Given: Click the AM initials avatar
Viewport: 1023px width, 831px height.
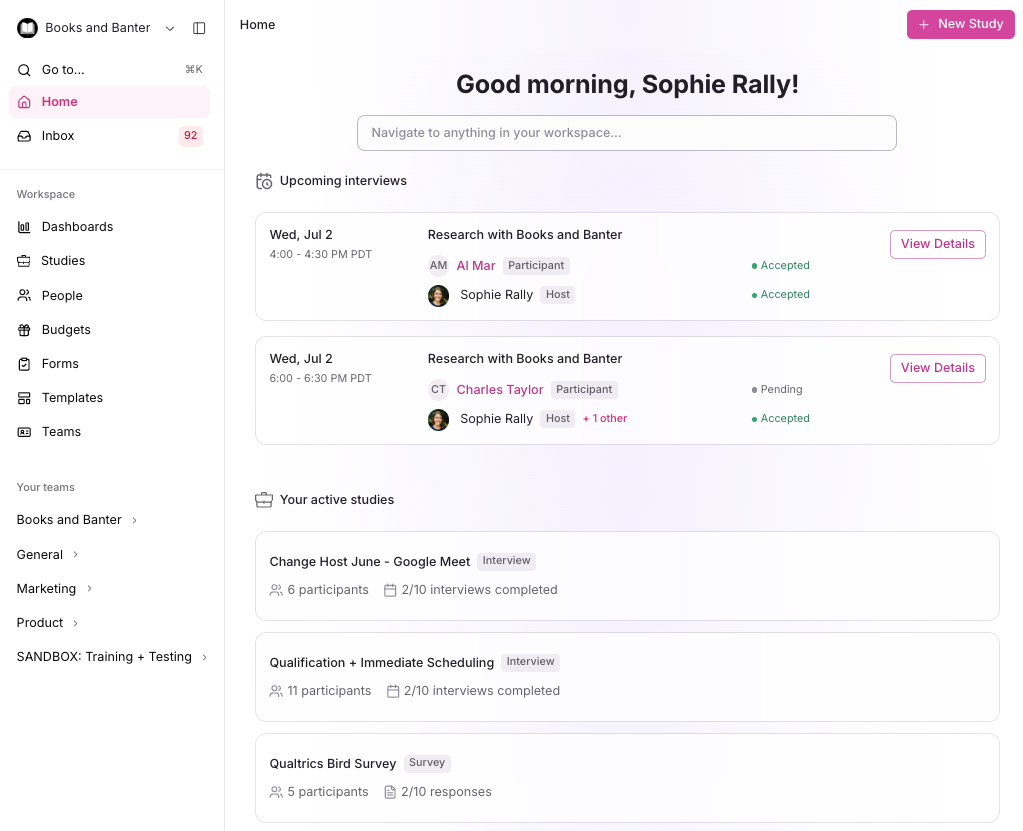Looking at the screenshot, I should point(438,265).
